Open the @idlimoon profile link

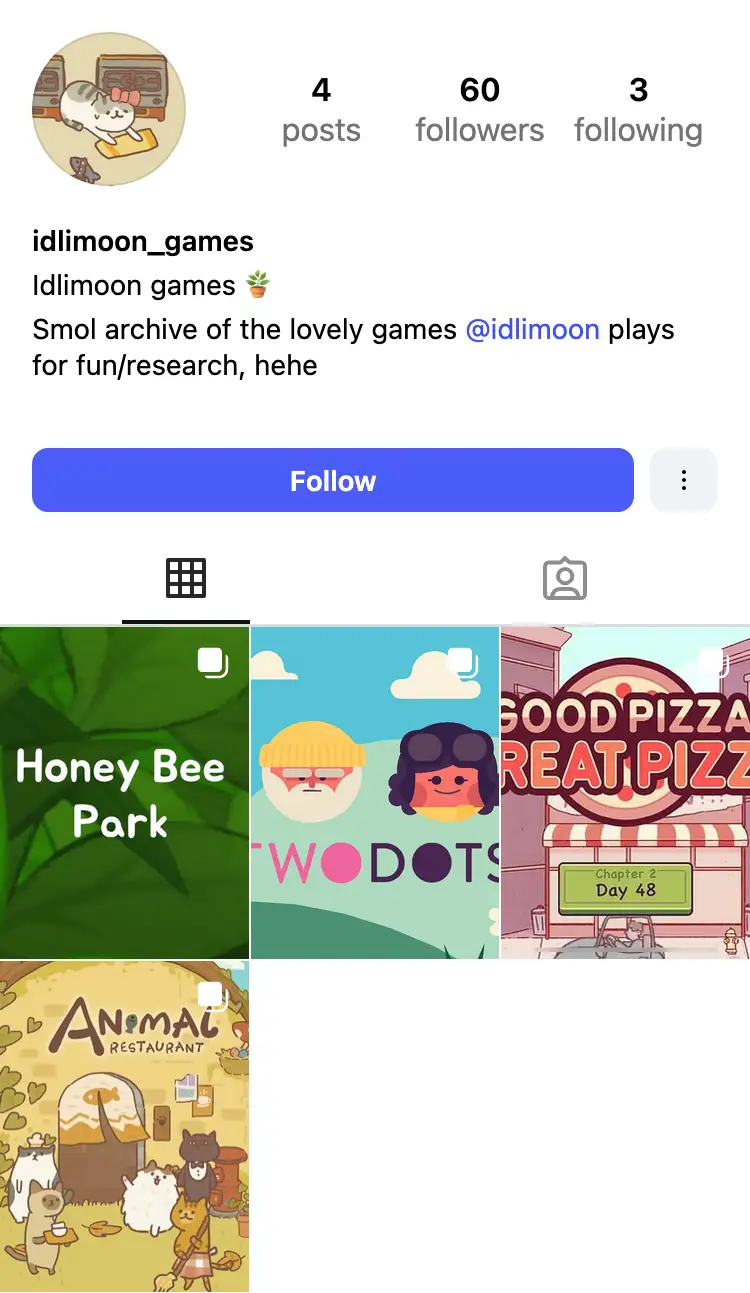[x=533, y=329]
